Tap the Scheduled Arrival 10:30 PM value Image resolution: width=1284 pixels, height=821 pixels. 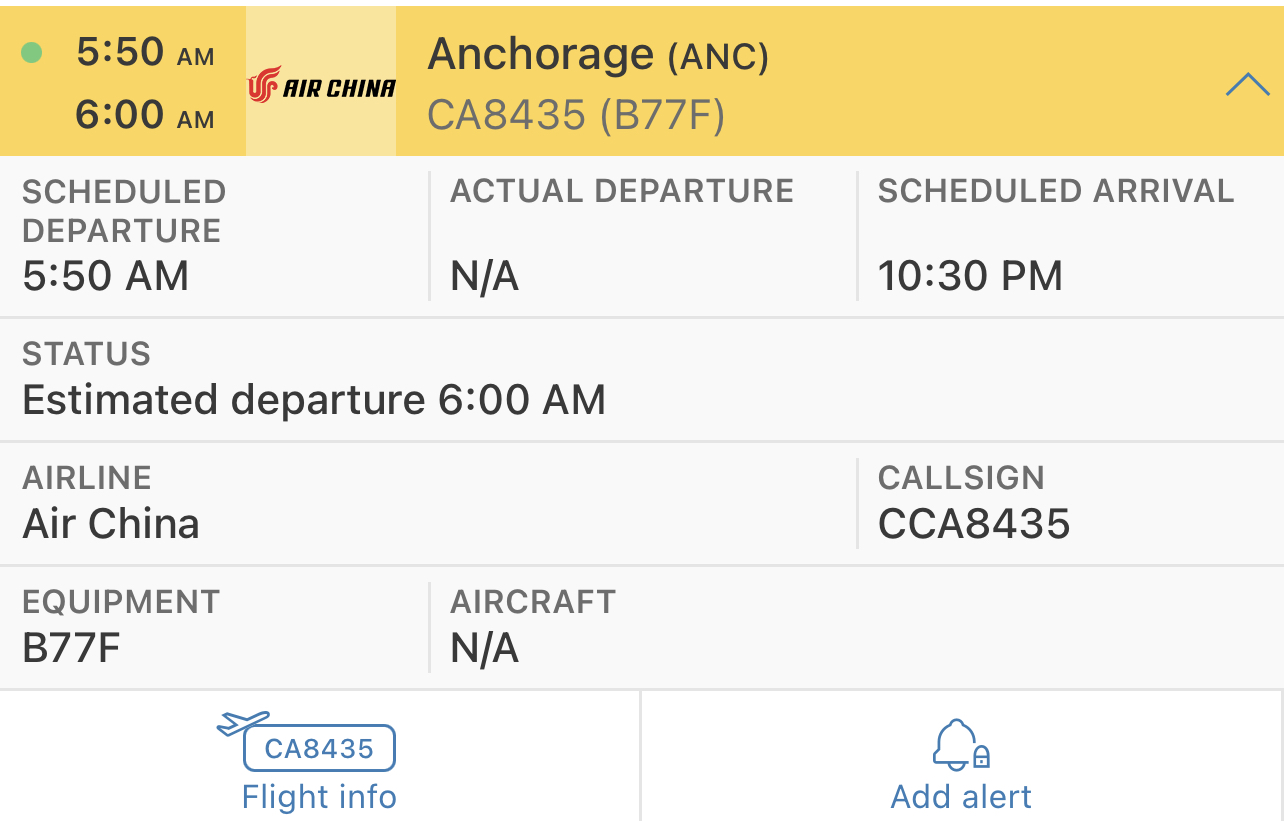click(969, 276)
